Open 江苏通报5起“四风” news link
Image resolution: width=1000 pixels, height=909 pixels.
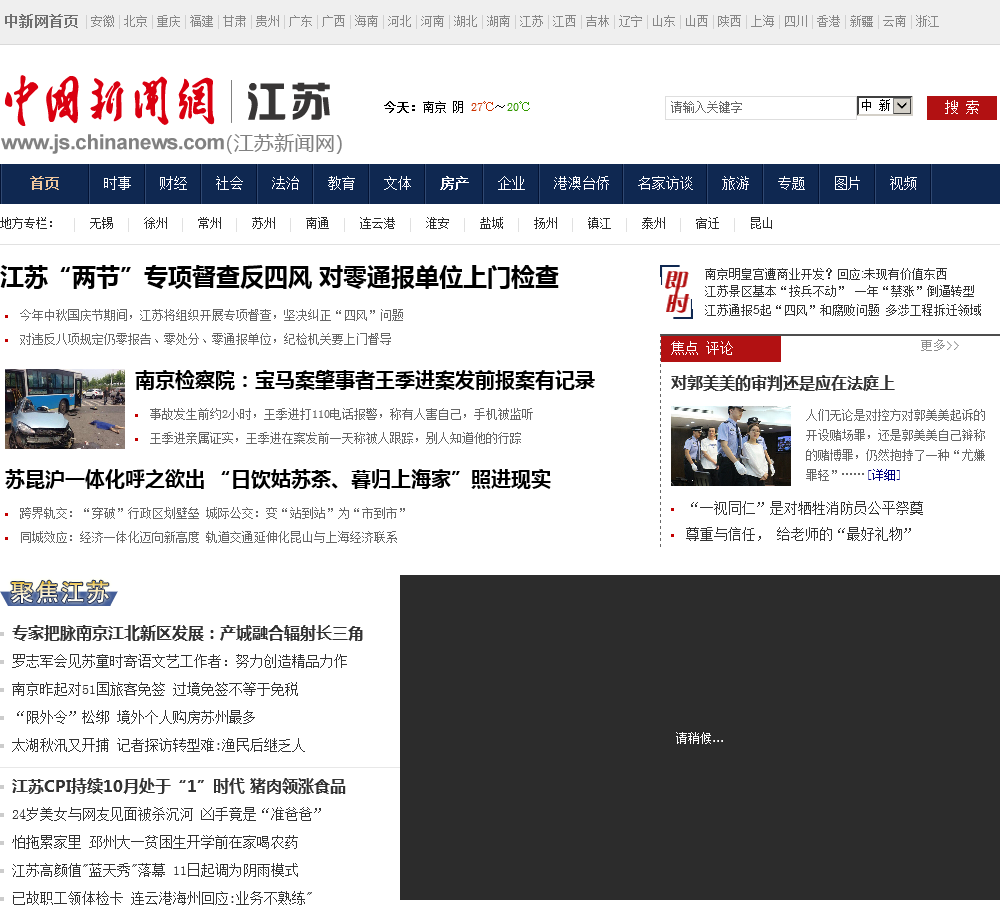[842, 310]
